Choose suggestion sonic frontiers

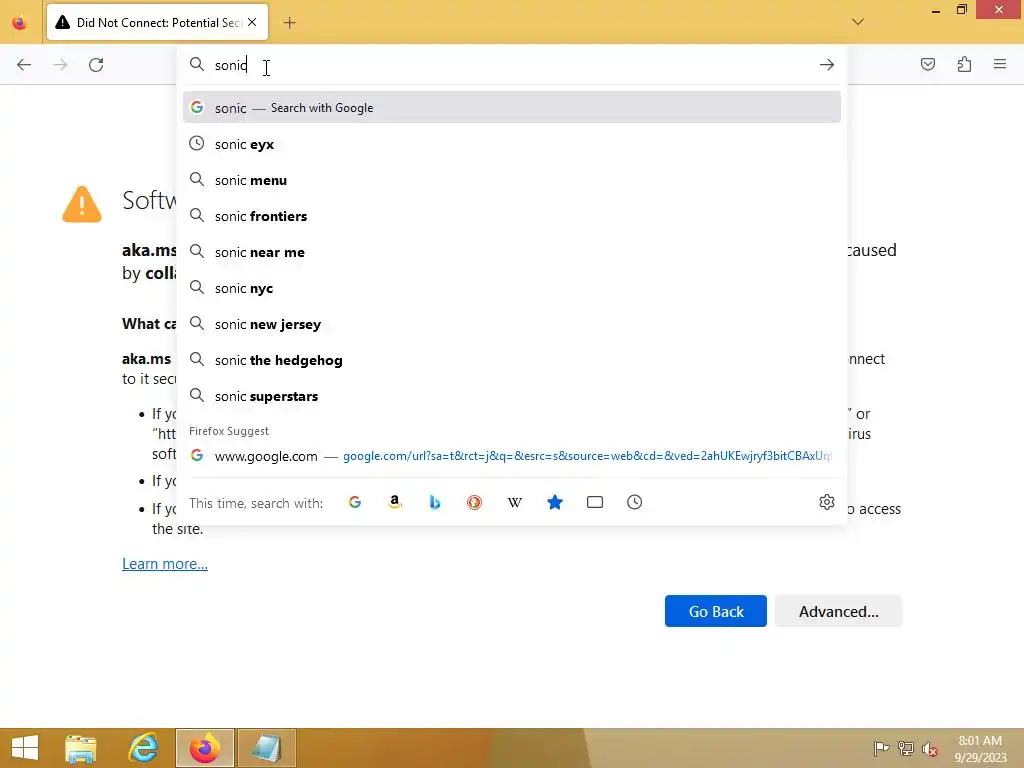pyautogui.click(x=512, y=216)
